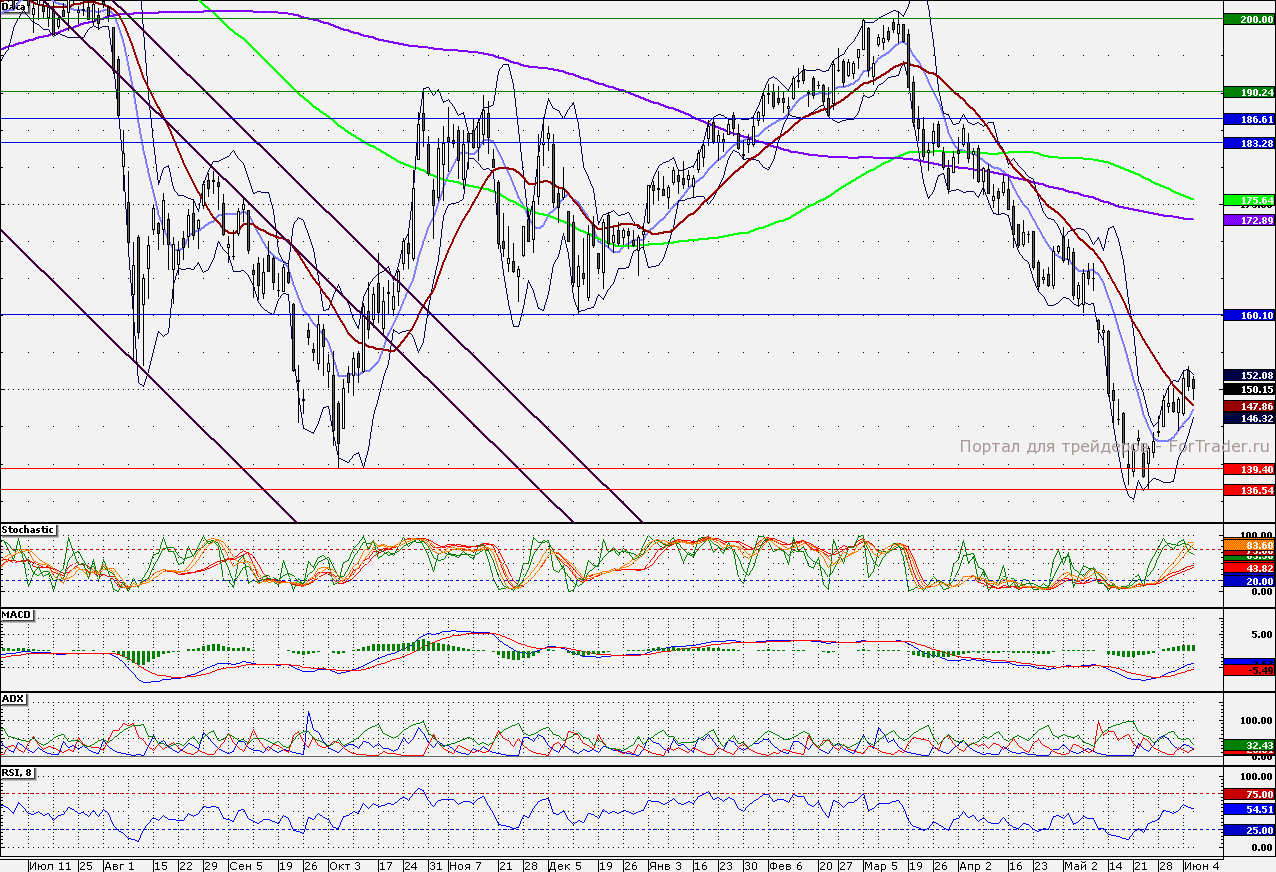Click the blue 160.10 level tag

(x=1249, y=315)
